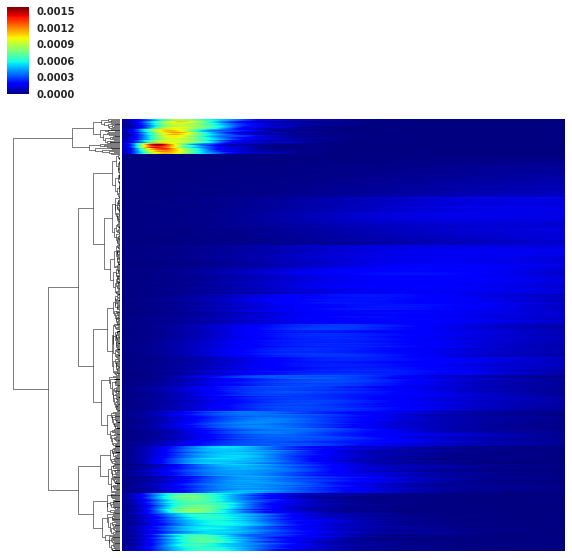Click the rainbow color scale bar
This screenshot has width=572, height=558.
(x=18, y=50)
